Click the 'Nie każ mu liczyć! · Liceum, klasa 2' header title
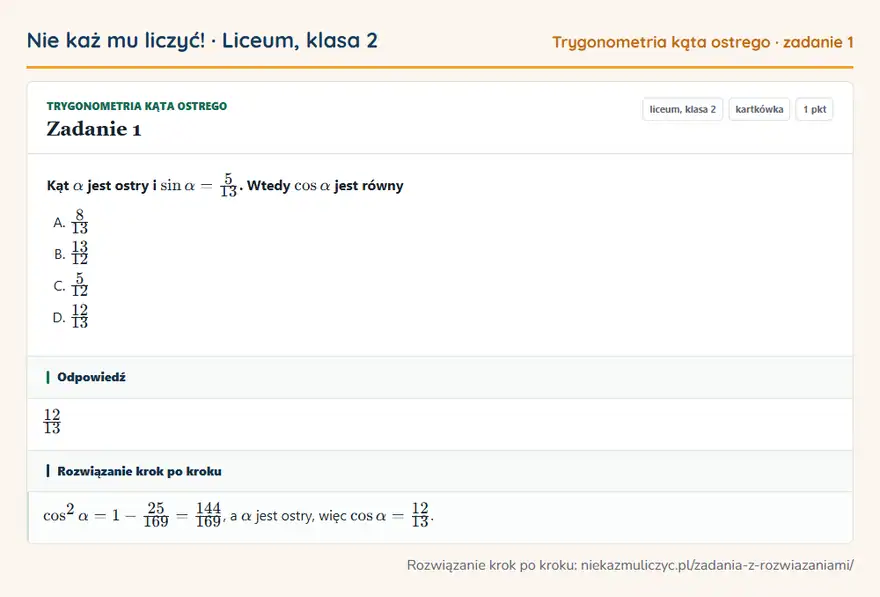This screenshot has height=597, width=880. coord(202,41)
